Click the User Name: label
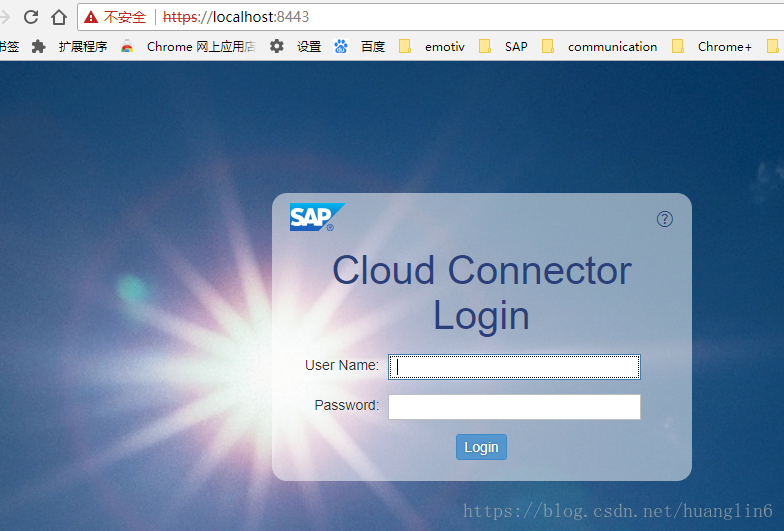The width and height of the screenshot is (784, 531). (342, 366)
